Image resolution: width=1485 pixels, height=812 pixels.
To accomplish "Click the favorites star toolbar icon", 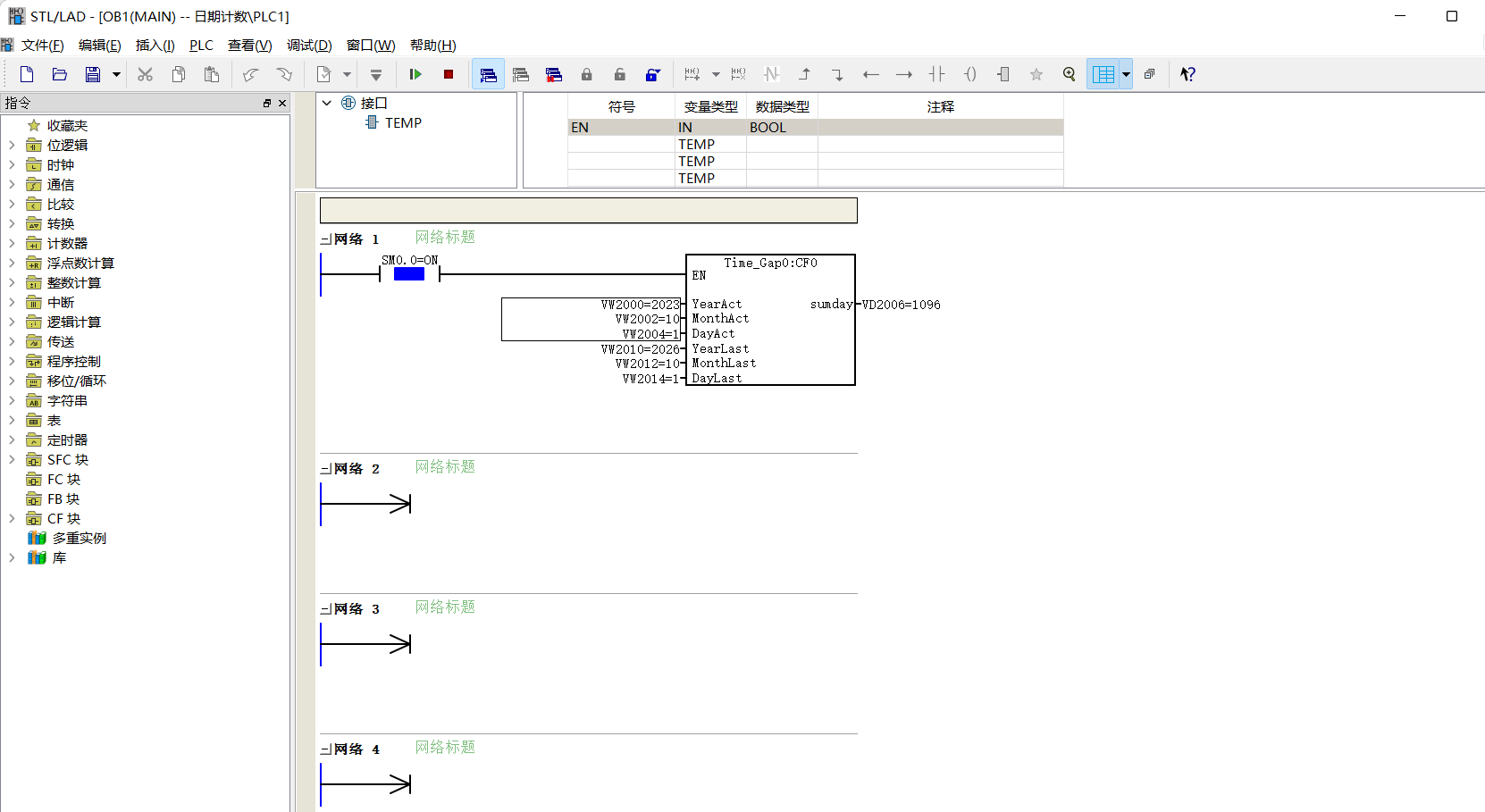I will click(1036, 74).
